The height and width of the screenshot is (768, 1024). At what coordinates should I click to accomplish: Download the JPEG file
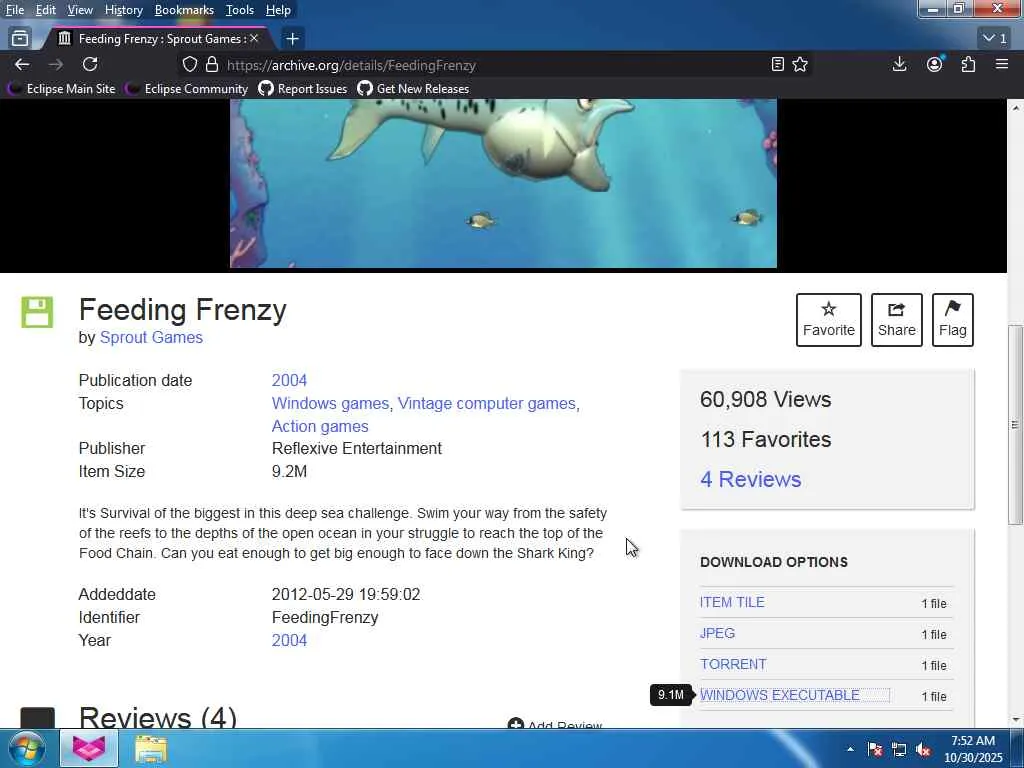717,633
